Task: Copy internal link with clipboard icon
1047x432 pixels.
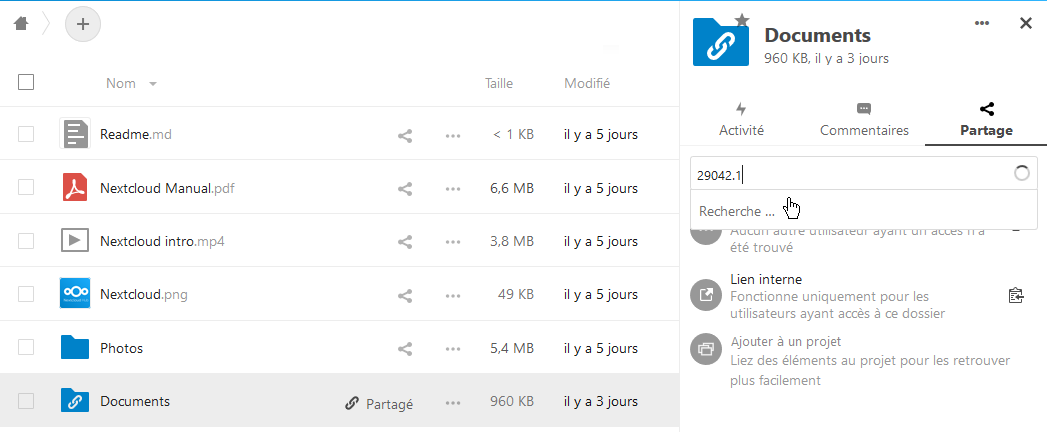Action: [1016, 295]
